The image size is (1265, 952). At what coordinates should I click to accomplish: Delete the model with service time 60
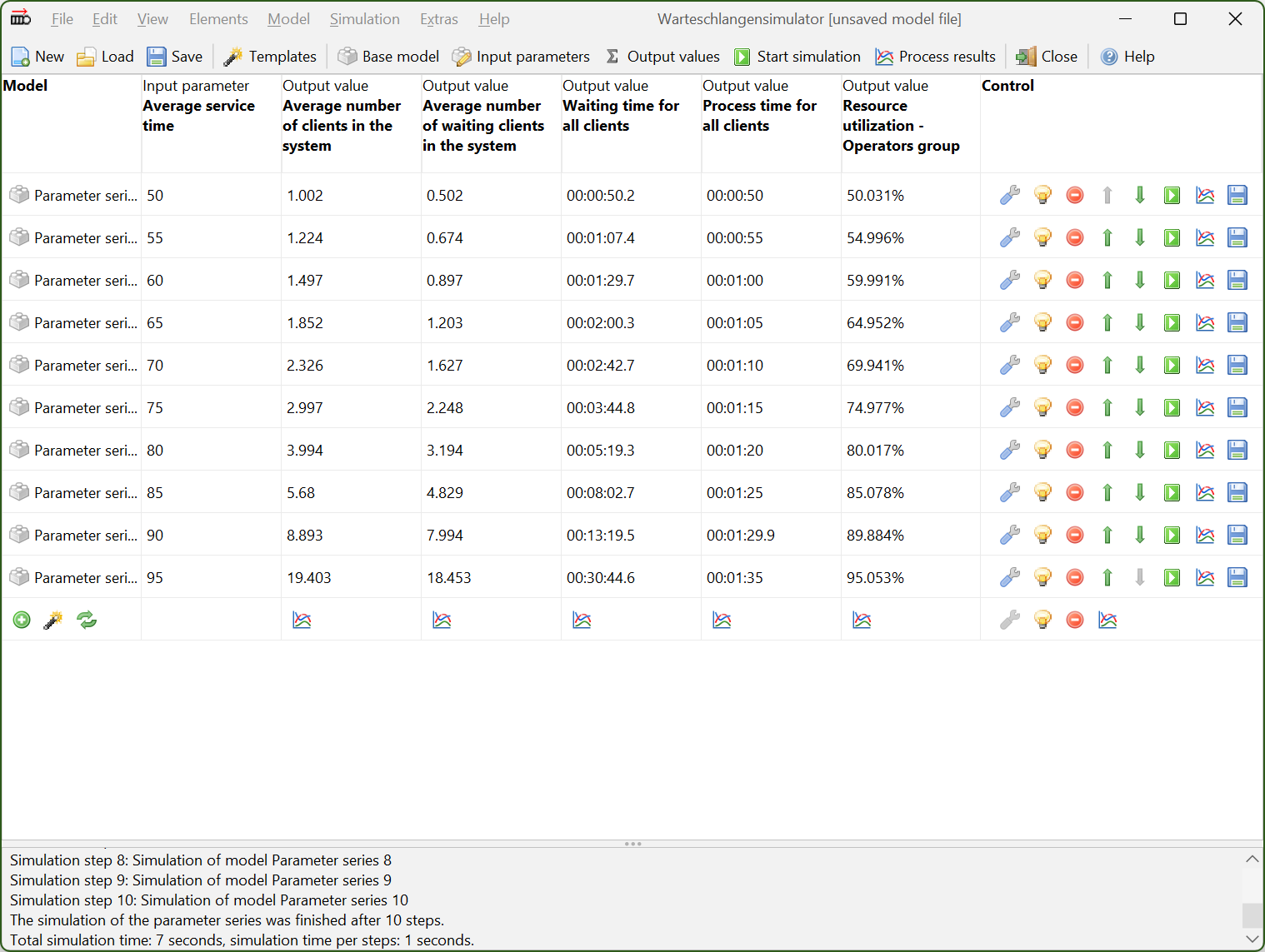tap(1075, 280)
